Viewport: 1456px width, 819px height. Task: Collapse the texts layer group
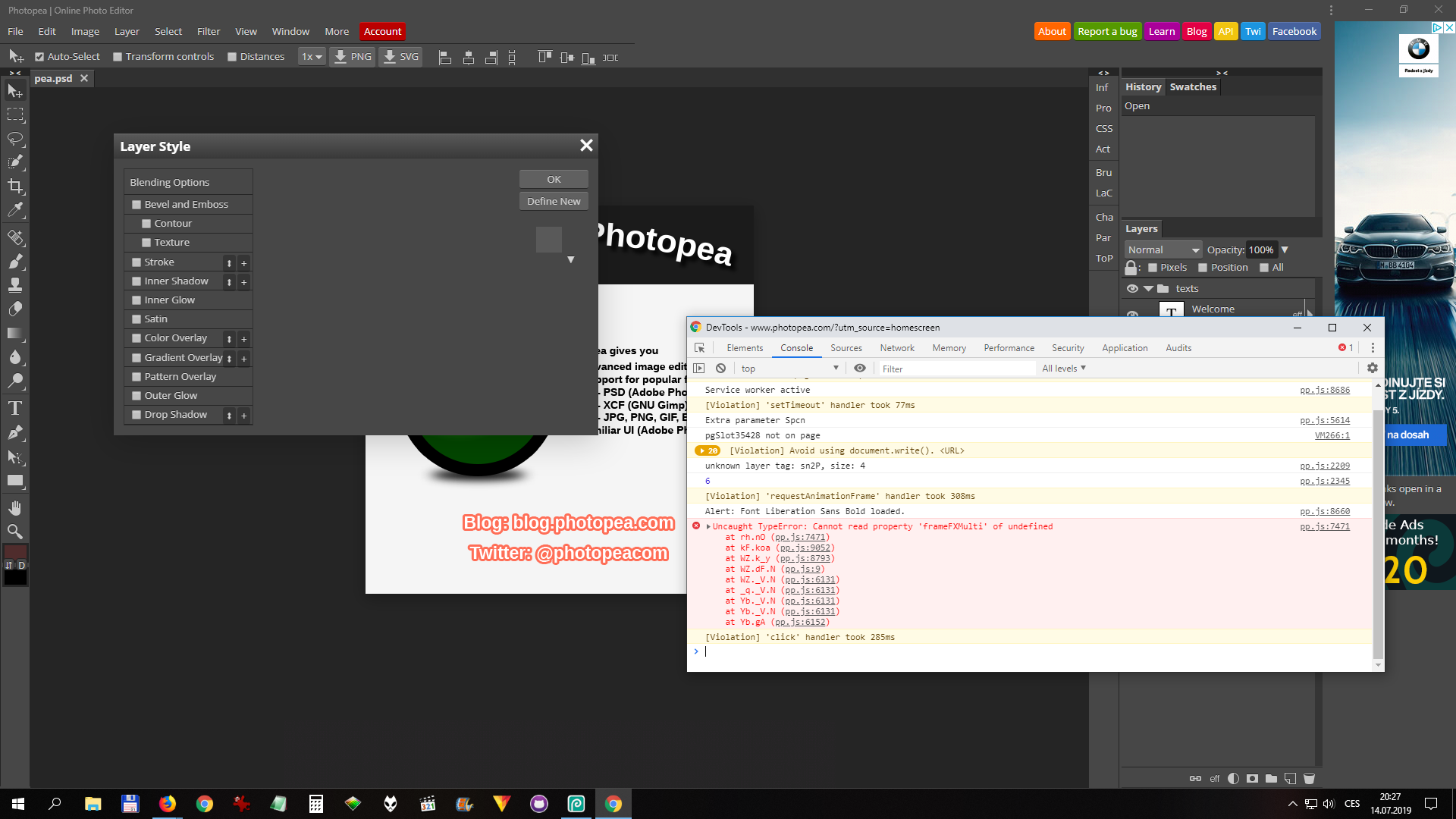[x=1150, y=288]
